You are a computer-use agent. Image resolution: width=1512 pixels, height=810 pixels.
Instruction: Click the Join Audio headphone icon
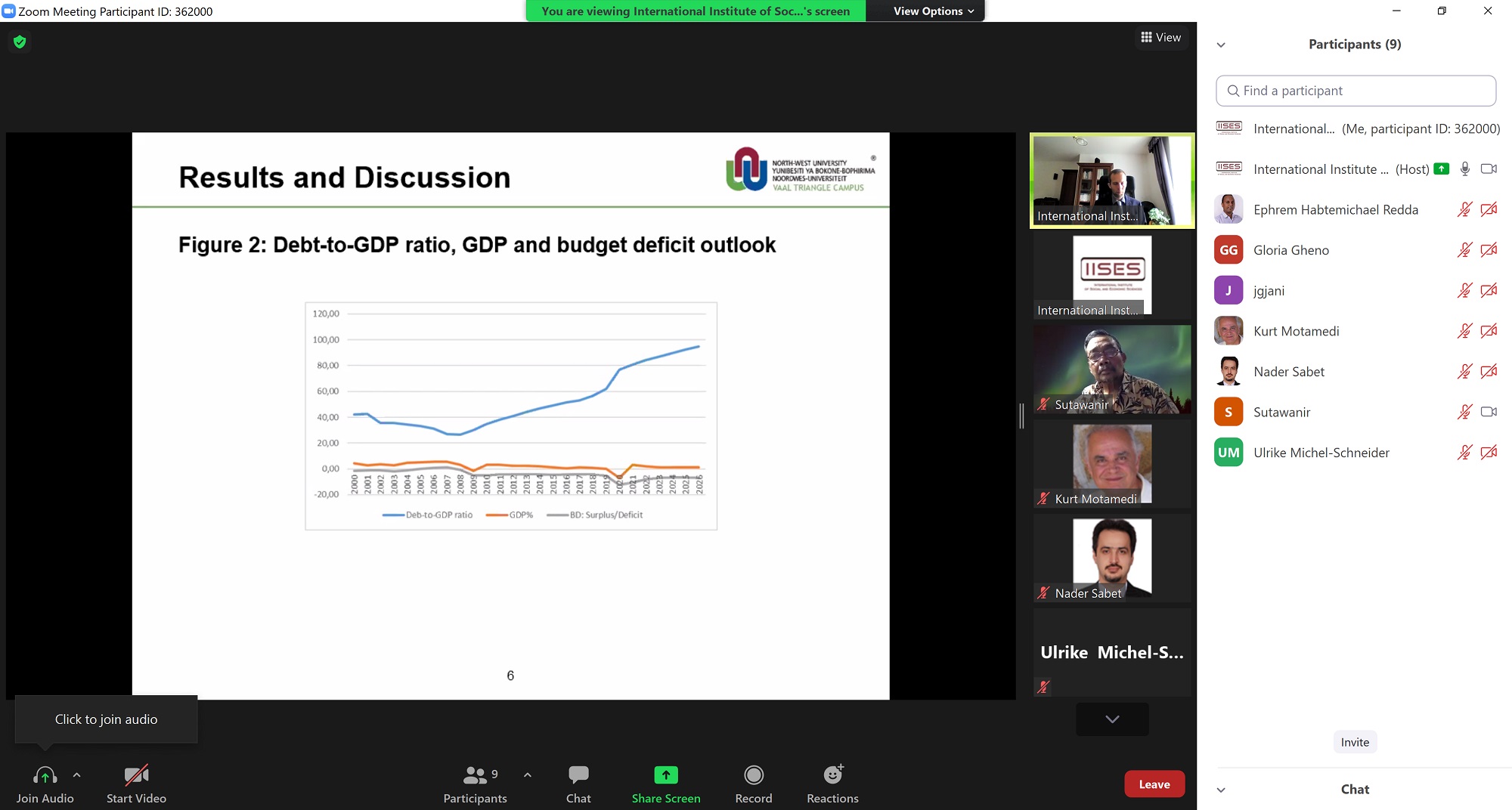(x=45, y=775)
